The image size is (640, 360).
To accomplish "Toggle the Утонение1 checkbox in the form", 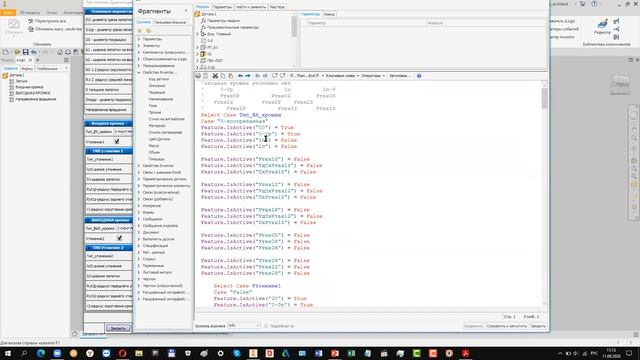I will click(117, 142).
